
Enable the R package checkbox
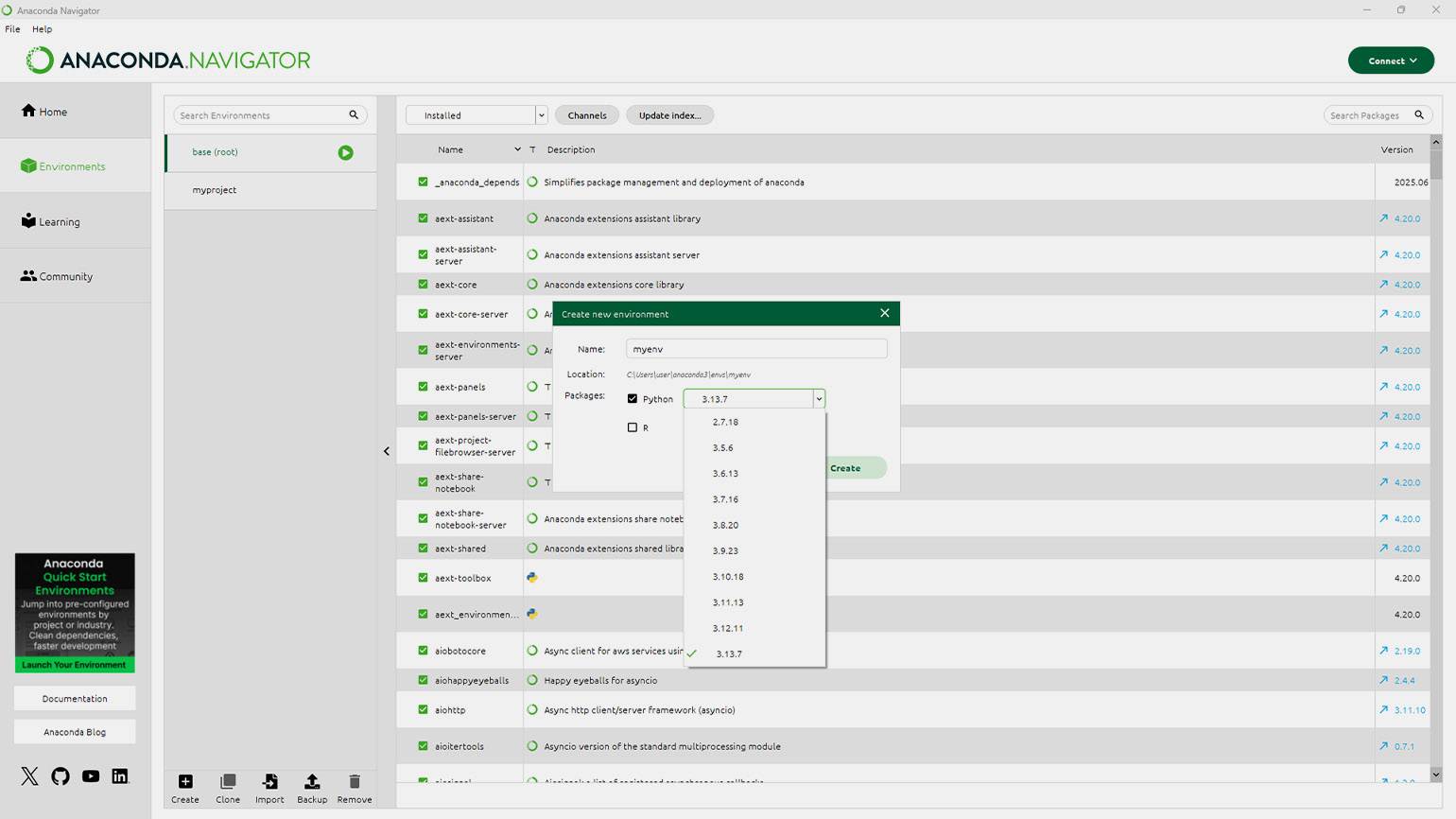pos(633,427)
